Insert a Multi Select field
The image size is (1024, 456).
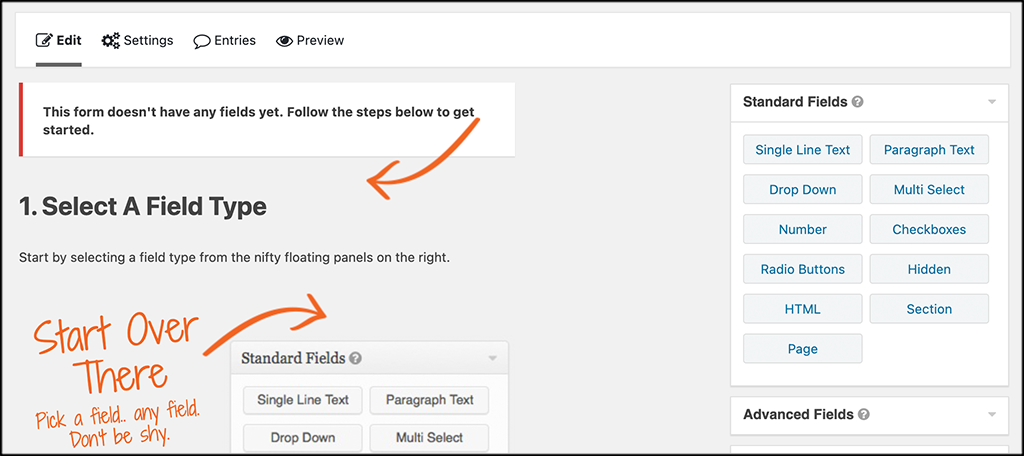coord(929,189)
